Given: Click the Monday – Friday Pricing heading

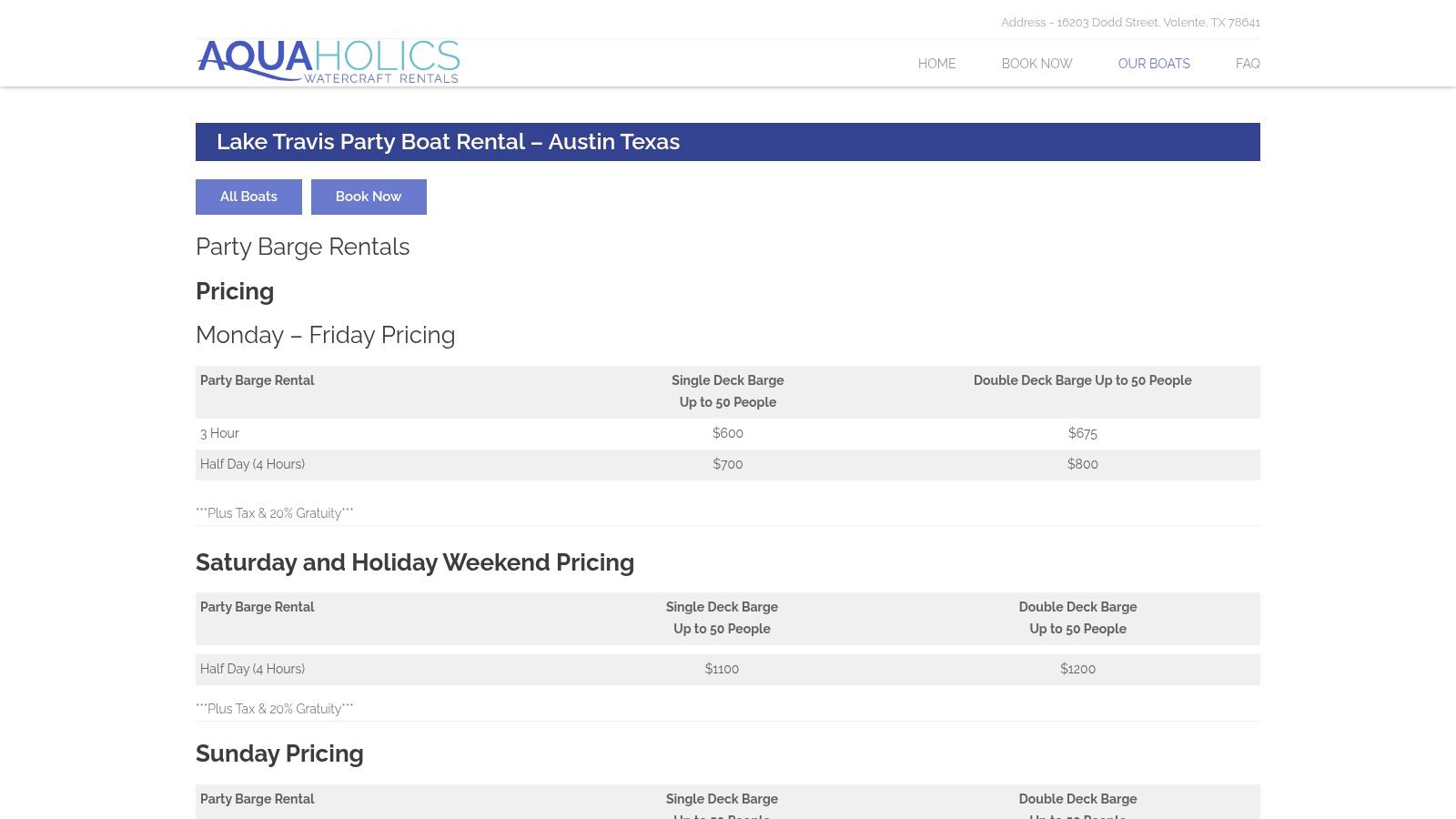Looking at the screenshot, I should [326, 335].
